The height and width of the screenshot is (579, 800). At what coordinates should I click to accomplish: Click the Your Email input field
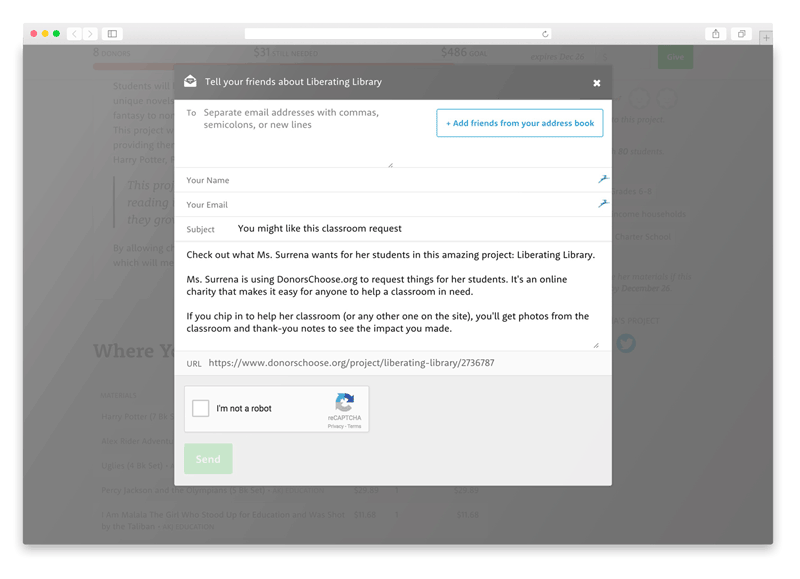(x=393, y=205)
